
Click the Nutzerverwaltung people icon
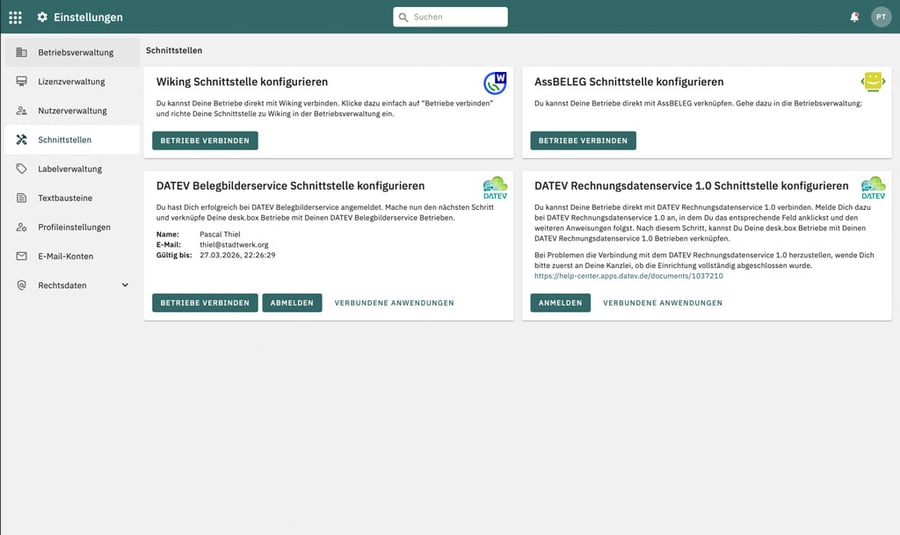pyautogui.click(x=22, y=111)
